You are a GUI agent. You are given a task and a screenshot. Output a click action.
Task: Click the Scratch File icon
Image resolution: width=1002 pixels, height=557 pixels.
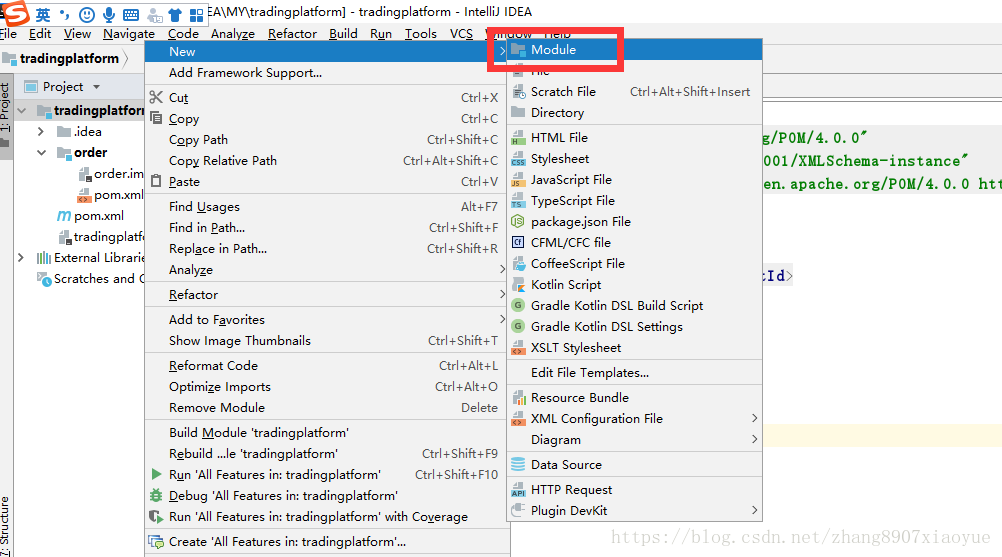point(518,92)
